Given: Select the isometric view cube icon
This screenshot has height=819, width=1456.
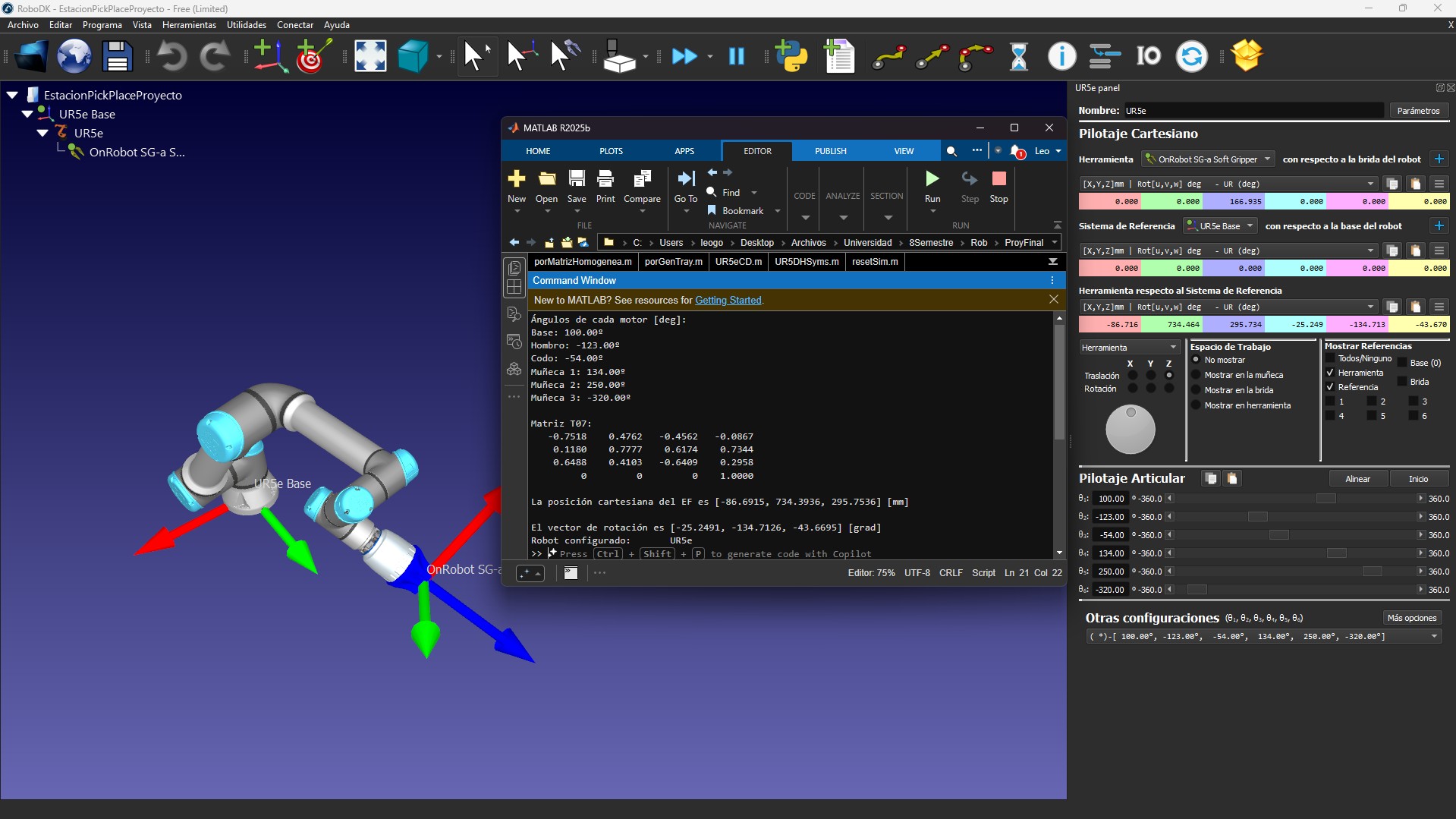Looking at the screenshot, I should point(413,56).
